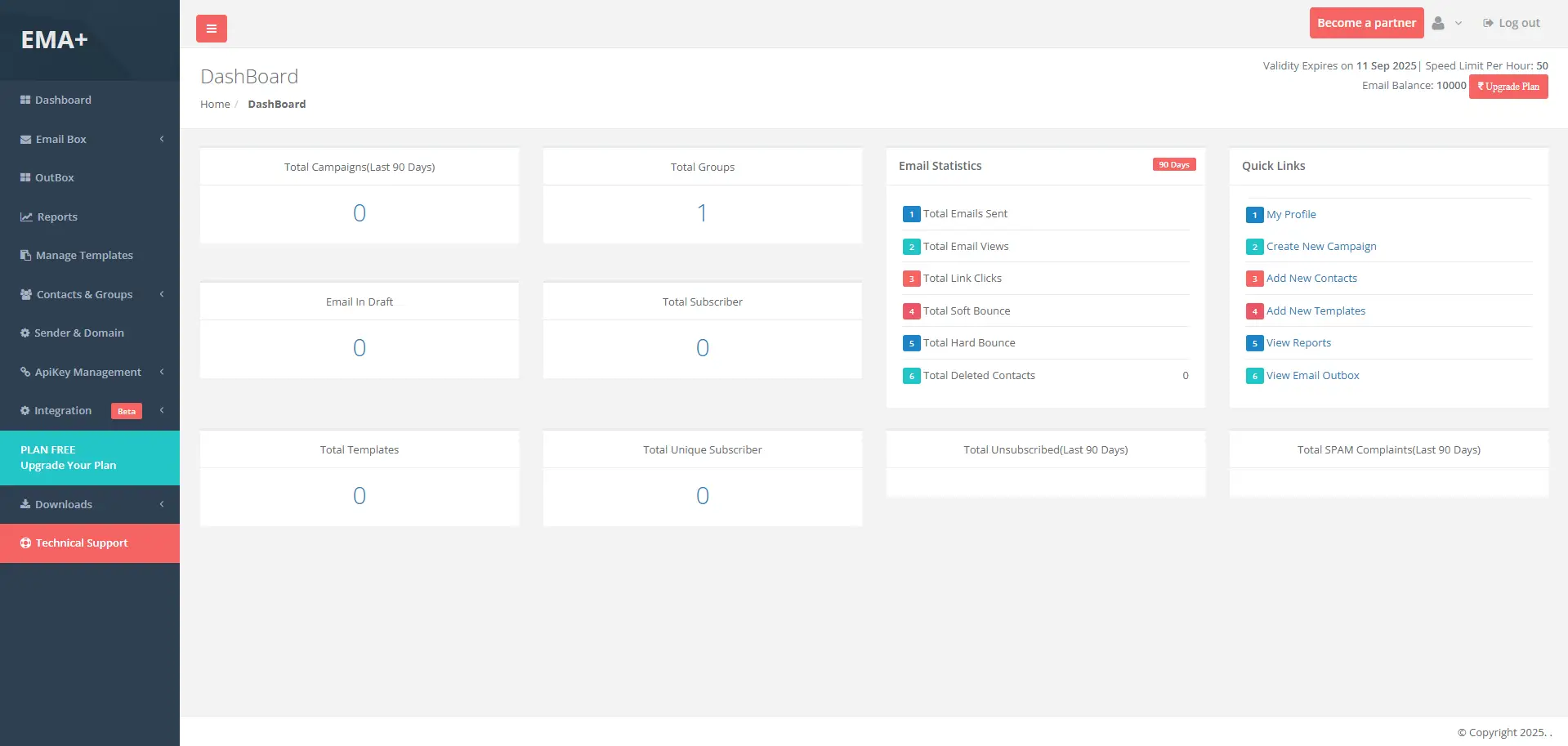Expand the Email Box submenu chevron

click(162, 139)
